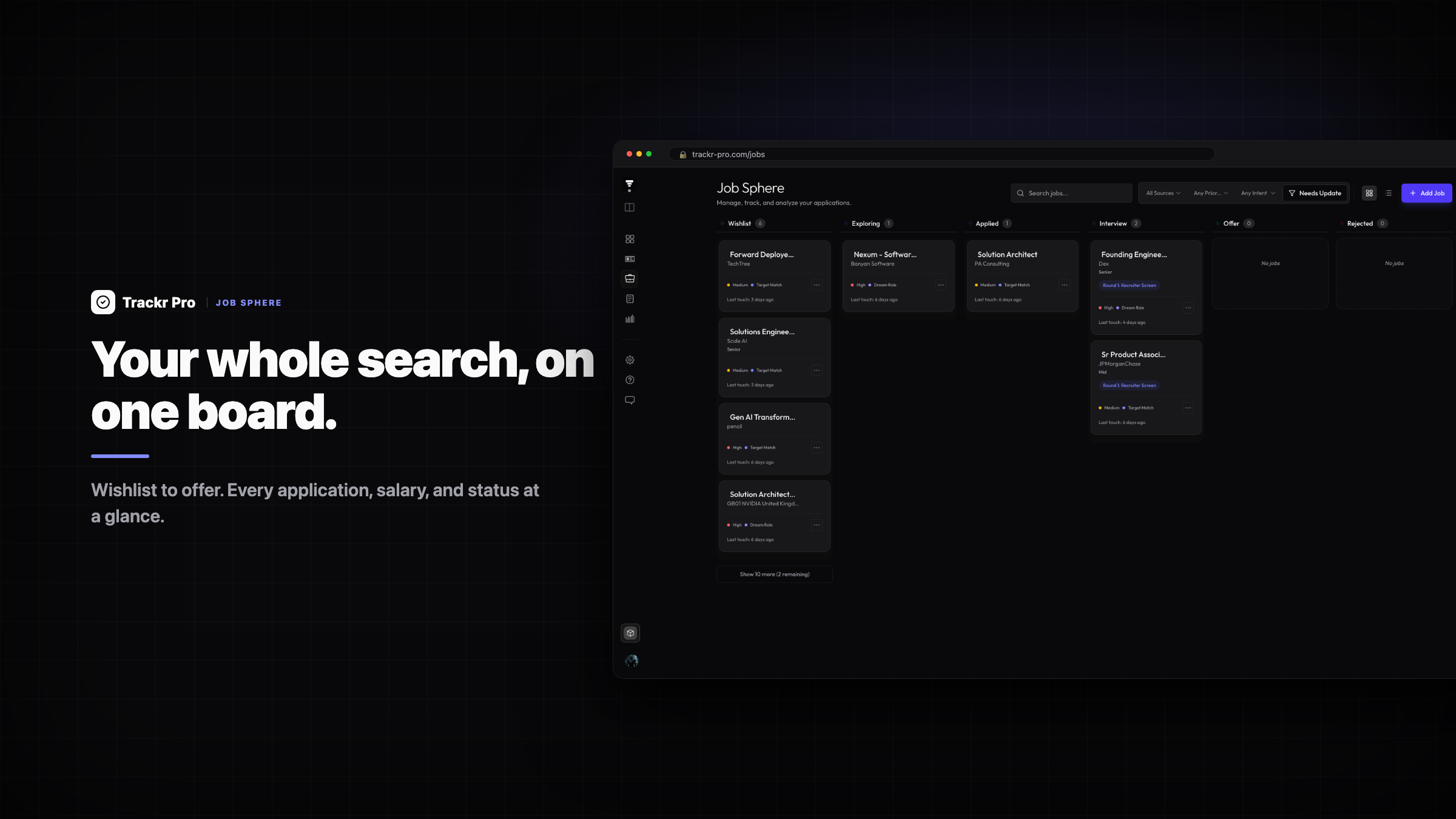Image resolution: width=1456 pixels, height=819 pixels.
Task: Click the Wishlist count badge 6
Action: click(760, 223)
